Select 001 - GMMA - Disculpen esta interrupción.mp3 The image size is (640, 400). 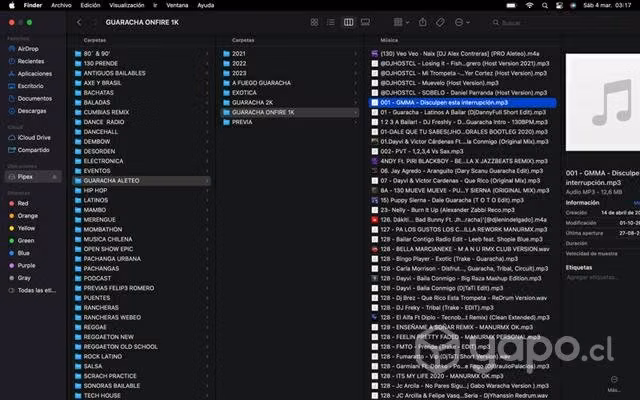tap(463, 102)
